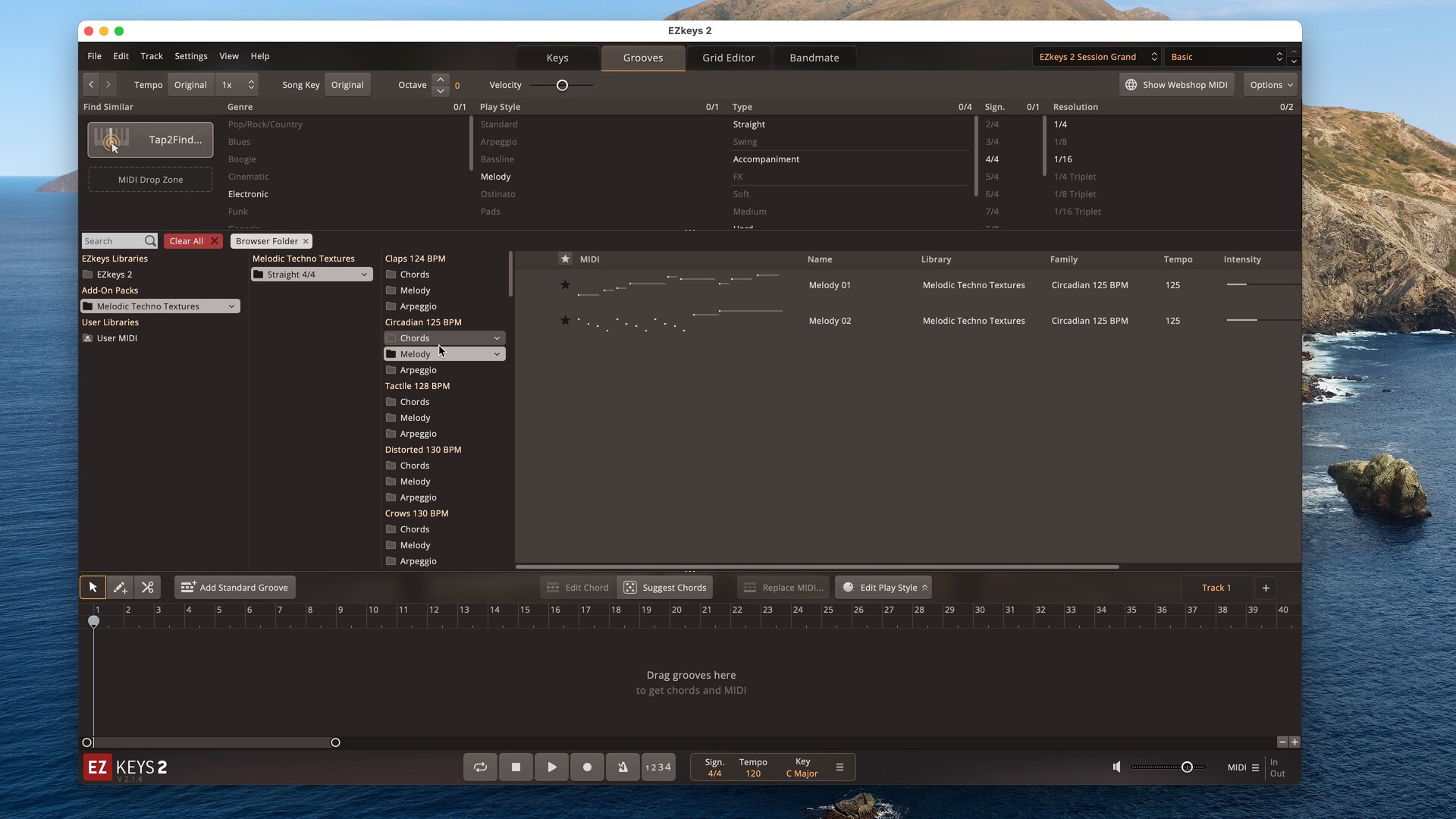The width and height of the screenshot is (1456, 819).
Task: Click the Tap2Find button
Action: (150, 140)
